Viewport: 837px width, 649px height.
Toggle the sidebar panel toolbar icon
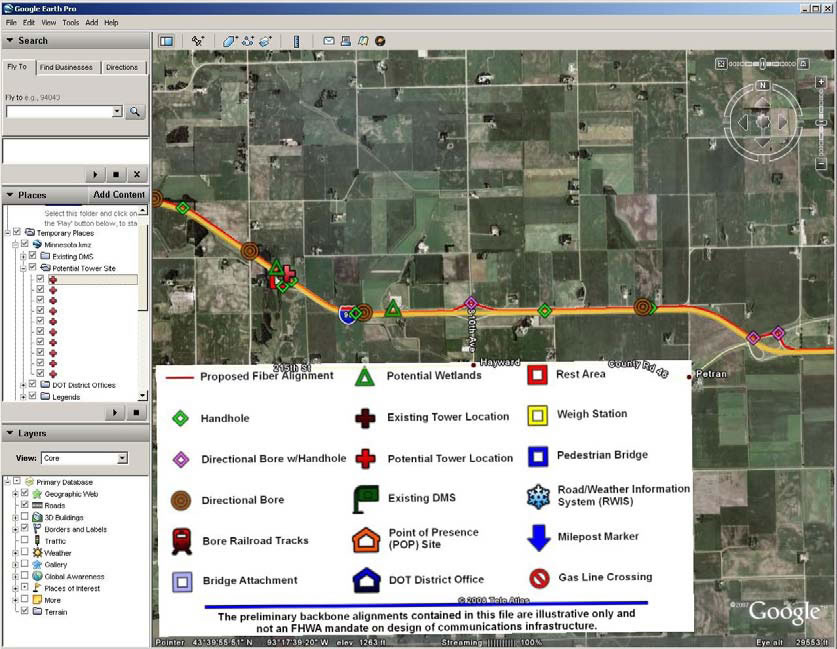click(166, 41)
